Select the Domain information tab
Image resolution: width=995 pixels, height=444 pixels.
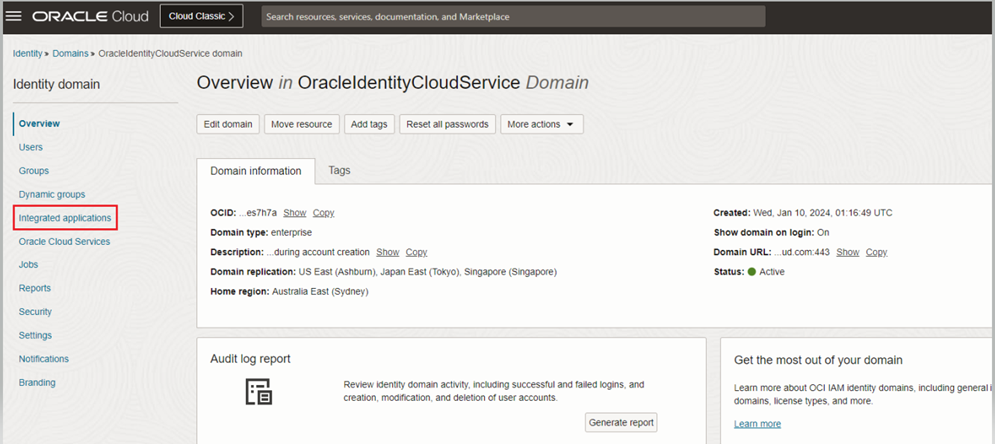click(256, 171)
